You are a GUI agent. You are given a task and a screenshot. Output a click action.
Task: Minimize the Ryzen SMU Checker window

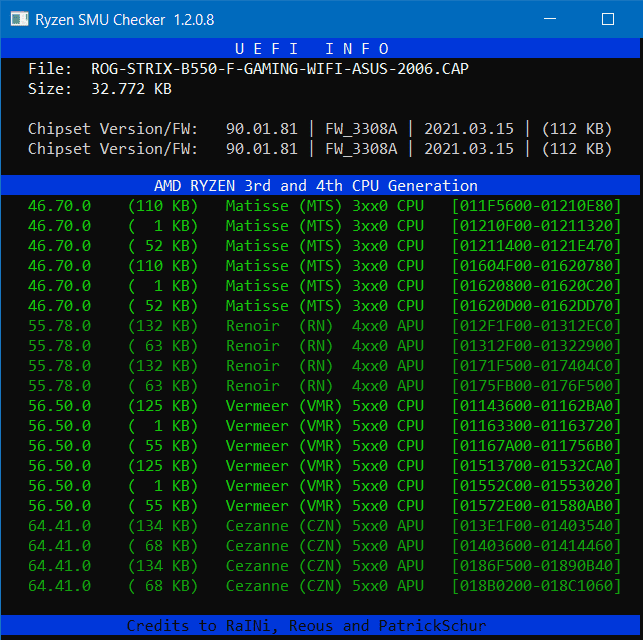point(550,19)
